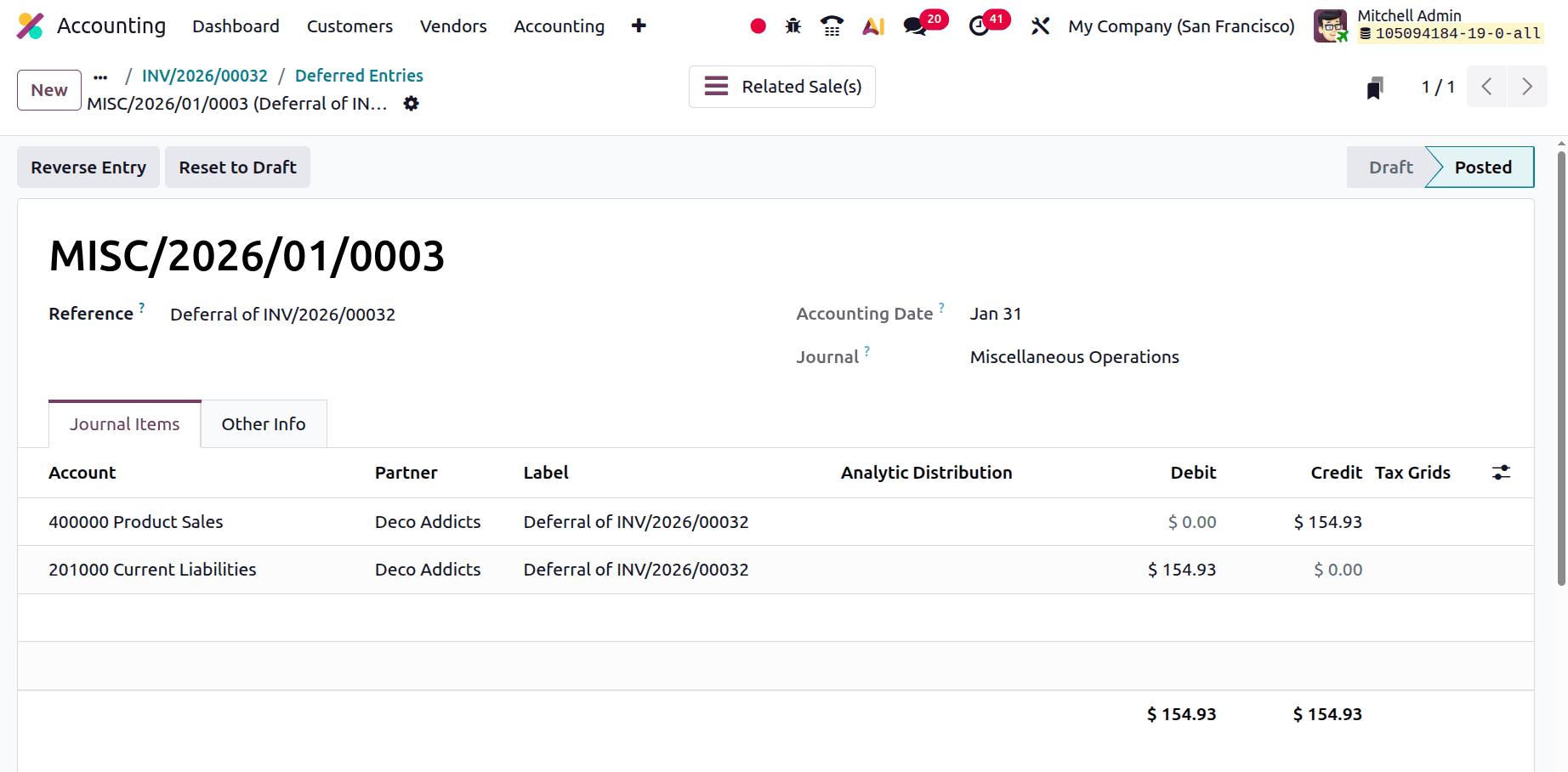Click the phone/dialer icon in the systray
The image size is (1568, 772).
pos(831,26)
